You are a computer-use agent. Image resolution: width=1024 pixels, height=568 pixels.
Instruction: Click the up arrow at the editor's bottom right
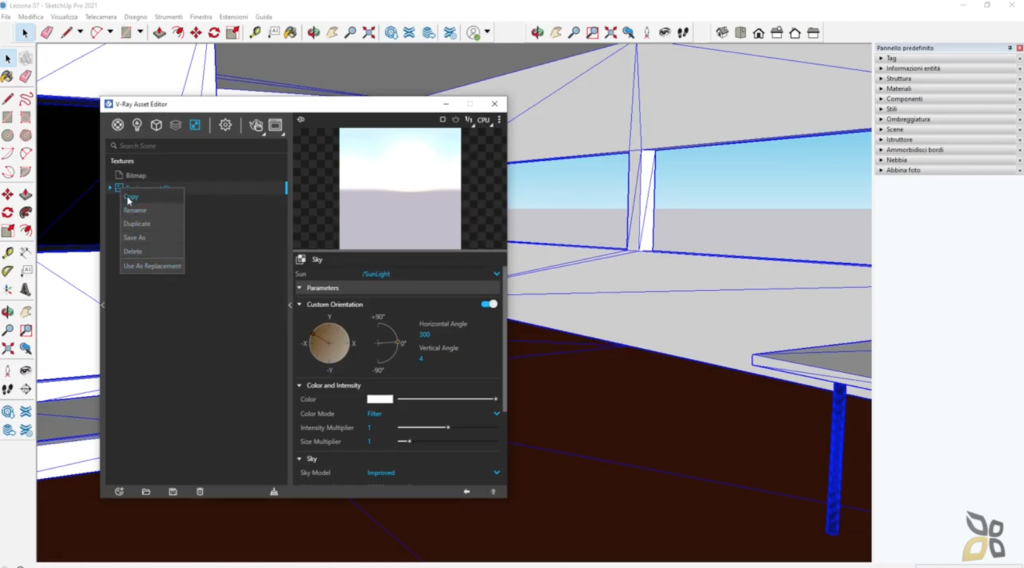tap(493, 492)
